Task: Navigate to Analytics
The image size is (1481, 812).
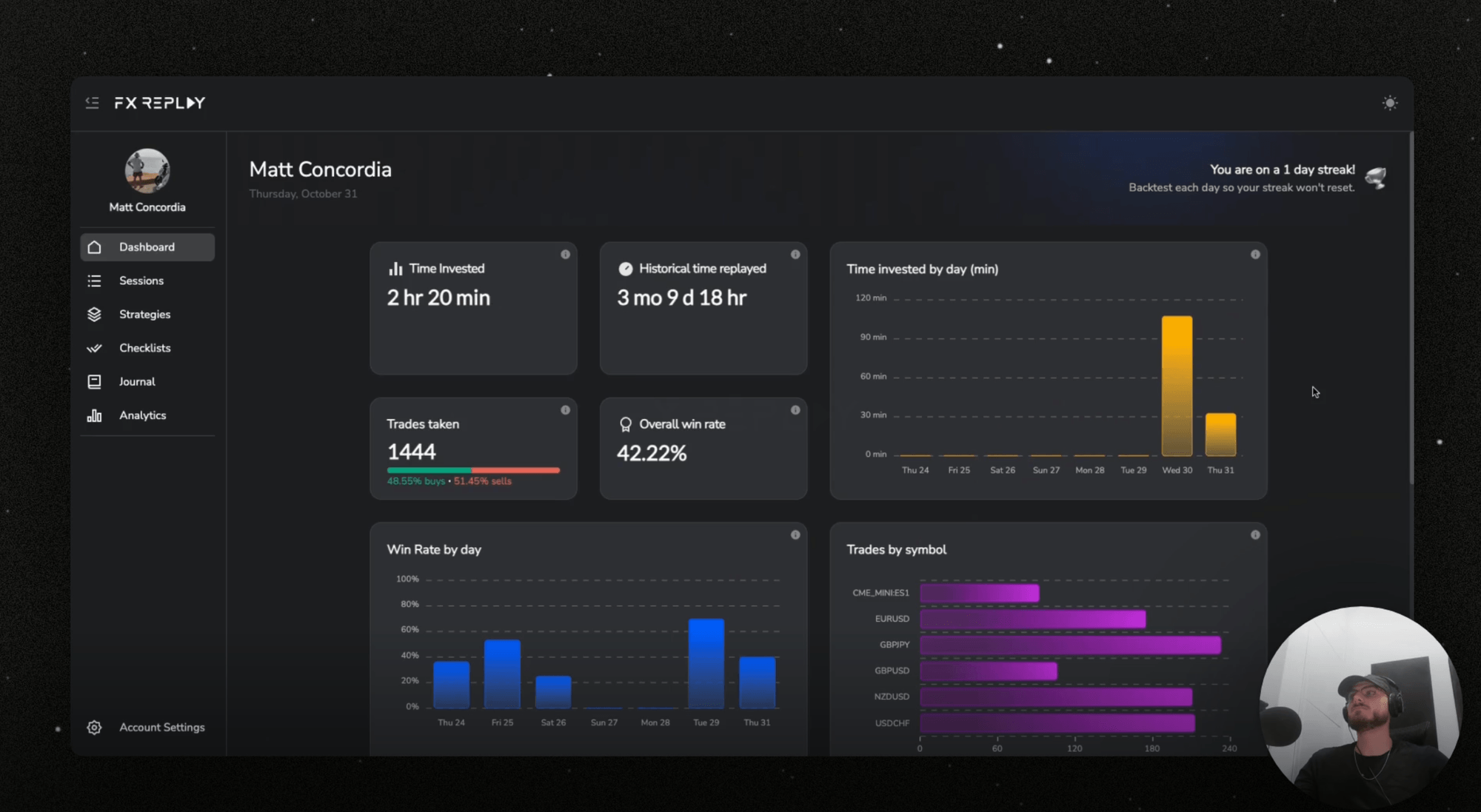Action: pyautogui.click(x=142, y=415)
